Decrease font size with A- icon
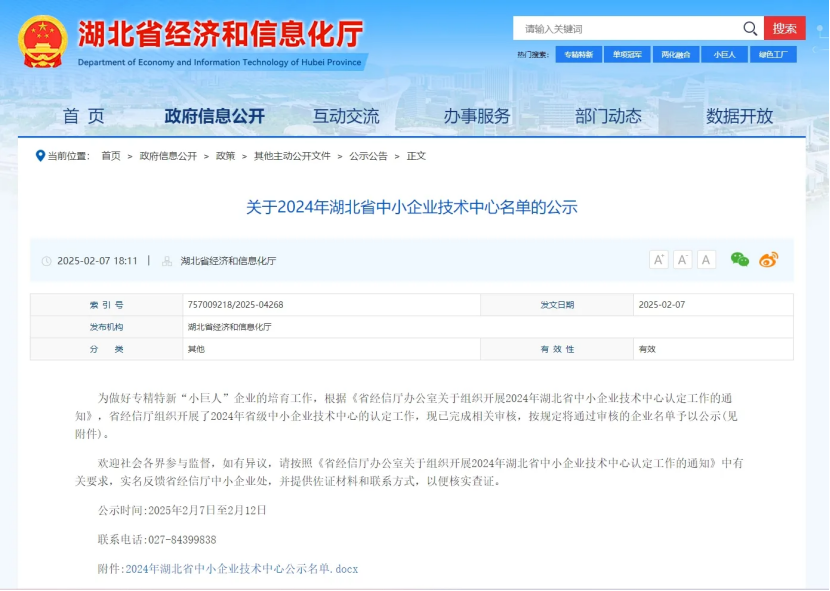Viewport: 830px width, 591px height. coord(682,259)
